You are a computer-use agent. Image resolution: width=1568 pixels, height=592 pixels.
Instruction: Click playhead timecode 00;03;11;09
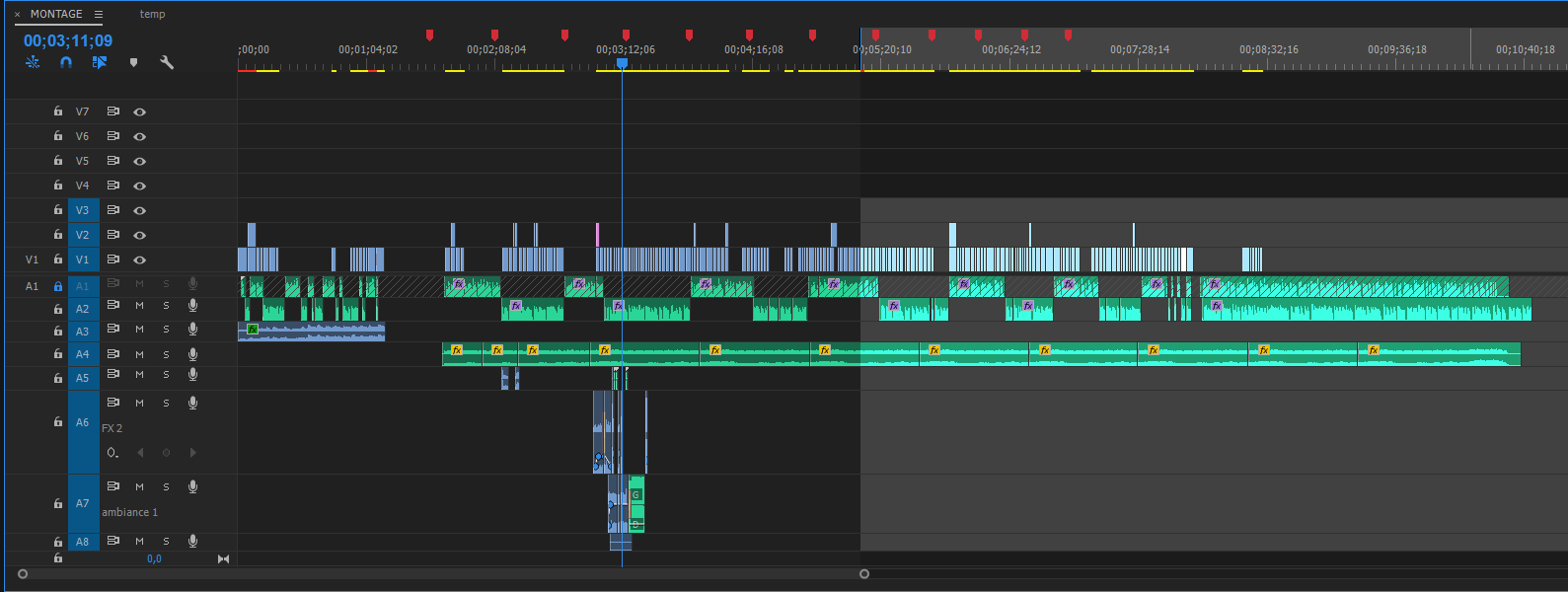tap(68, 40)
